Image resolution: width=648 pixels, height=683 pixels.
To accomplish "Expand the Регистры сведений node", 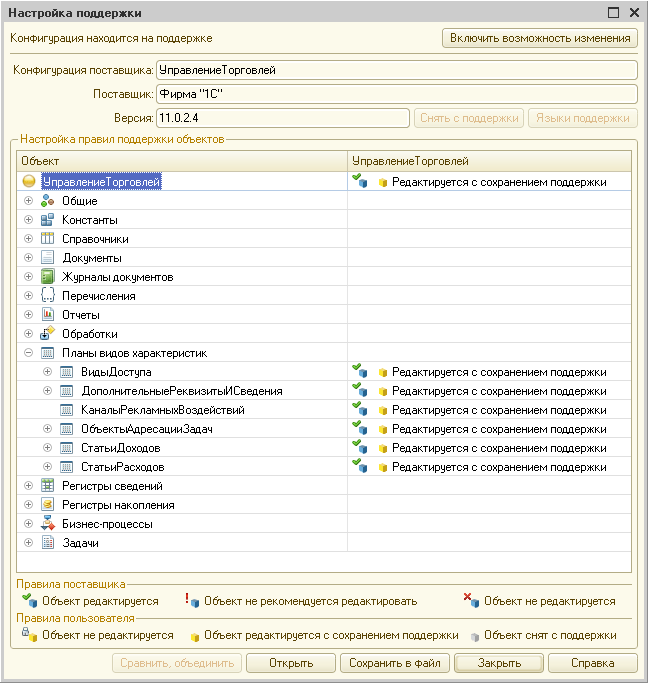I will 29,485.
